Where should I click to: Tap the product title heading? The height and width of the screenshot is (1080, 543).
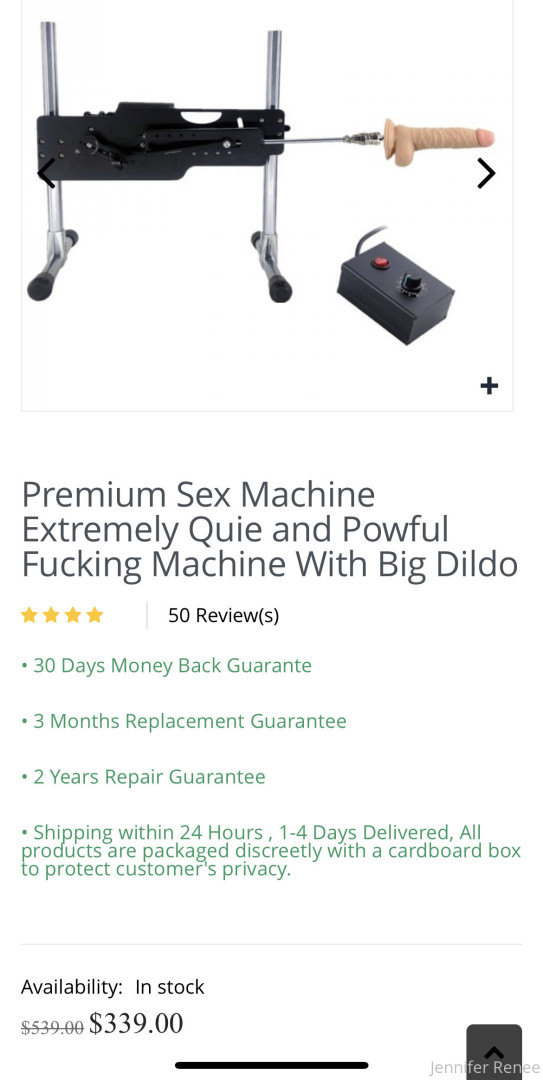[269, 529]
